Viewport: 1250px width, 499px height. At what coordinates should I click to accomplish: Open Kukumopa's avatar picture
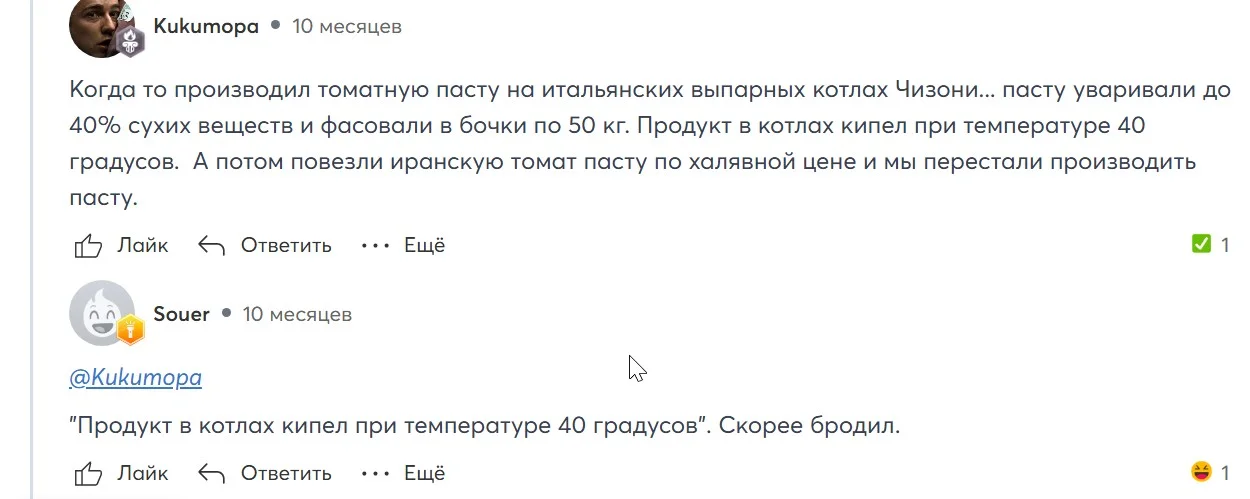tap(102, 26)
